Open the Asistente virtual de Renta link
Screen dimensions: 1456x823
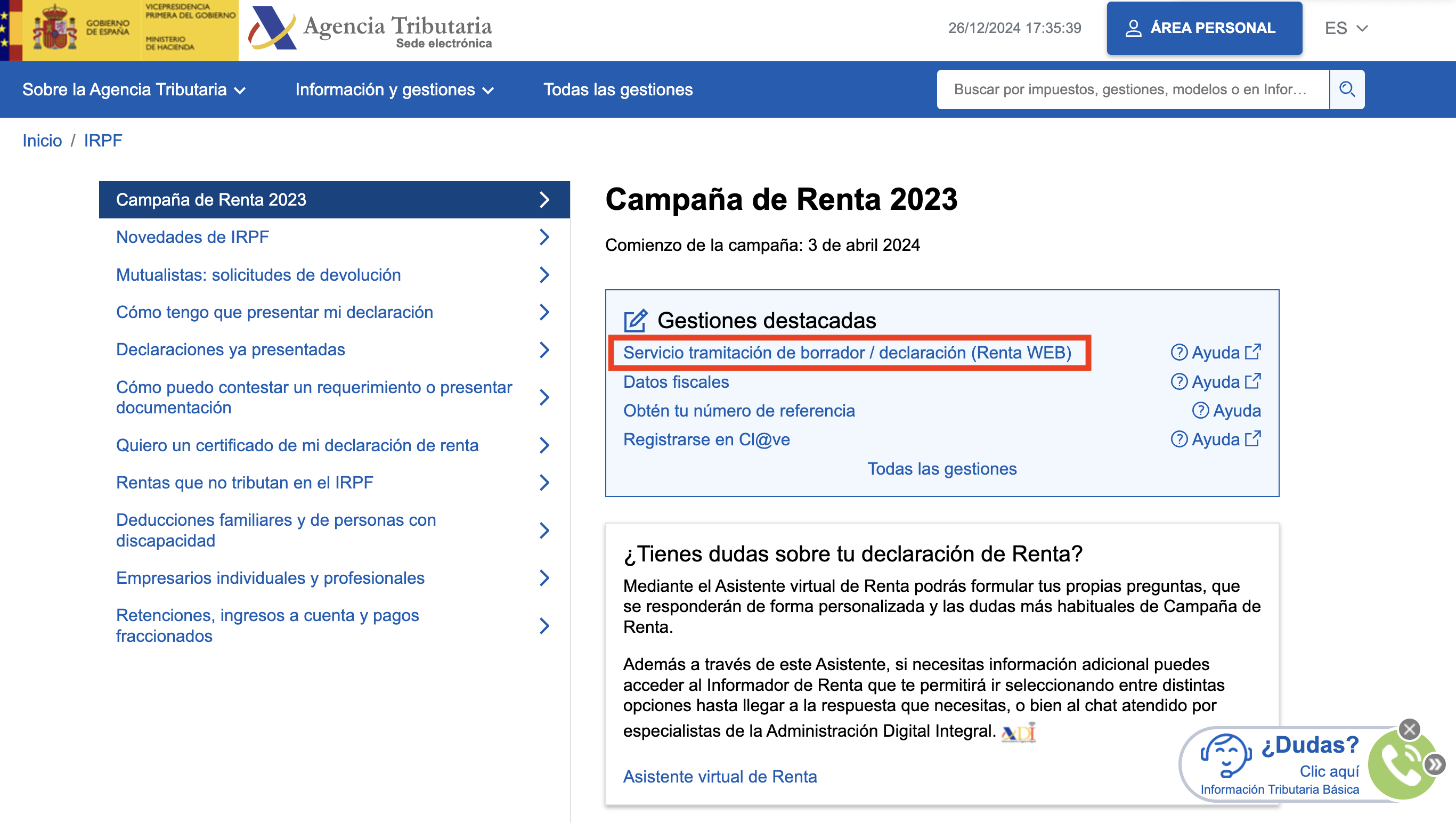720,776
